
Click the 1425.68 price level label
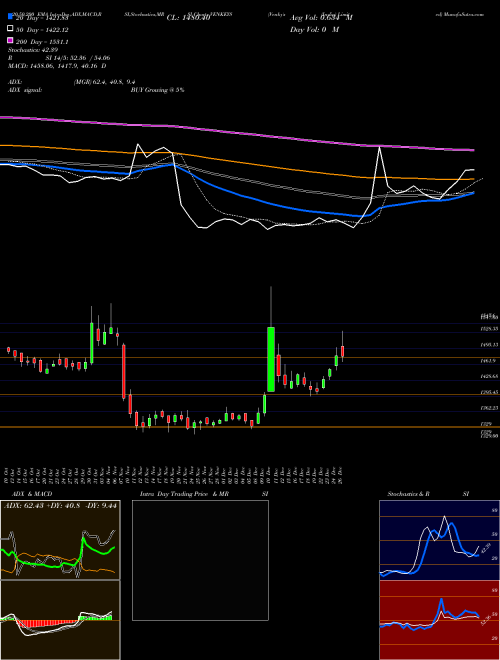[x=489, y=376]
